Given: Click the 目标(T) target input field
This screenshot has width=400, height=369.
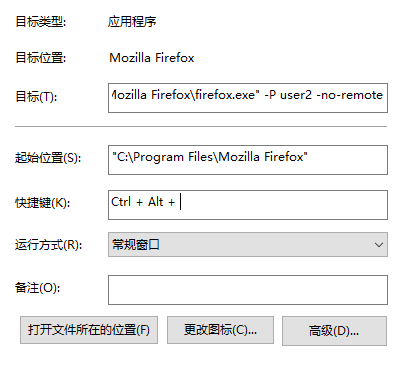Looking at the screenshot, I should click(x=248, y=98).
